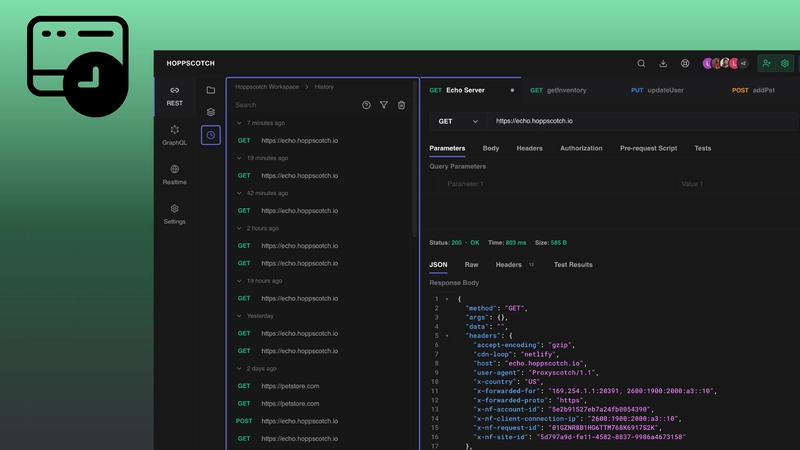800x450 pixels.
Task: Collapse the '19 hours ago' history group
Action: click(x=239, y=281)
